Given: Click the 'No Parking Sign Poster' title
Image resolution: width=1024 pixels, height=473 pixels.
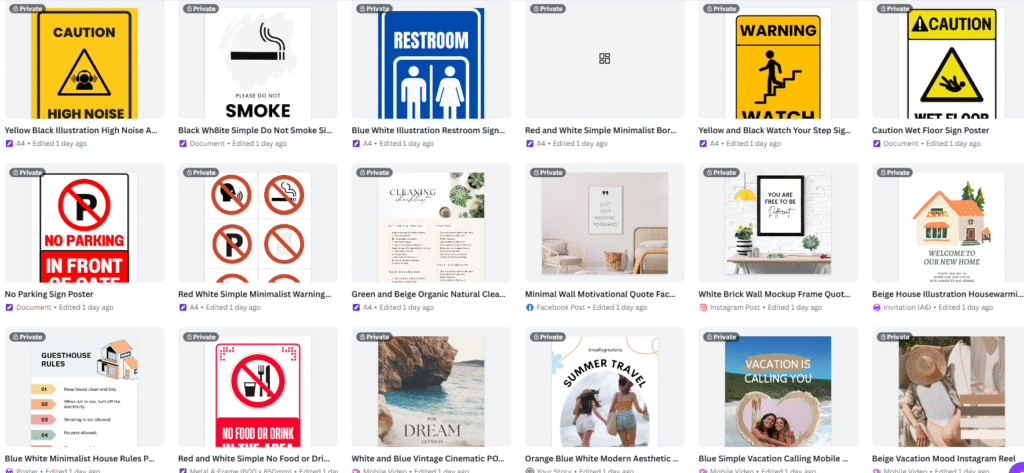Looking at the screenshot, I should pyautogui.click(x=49, y=295).
